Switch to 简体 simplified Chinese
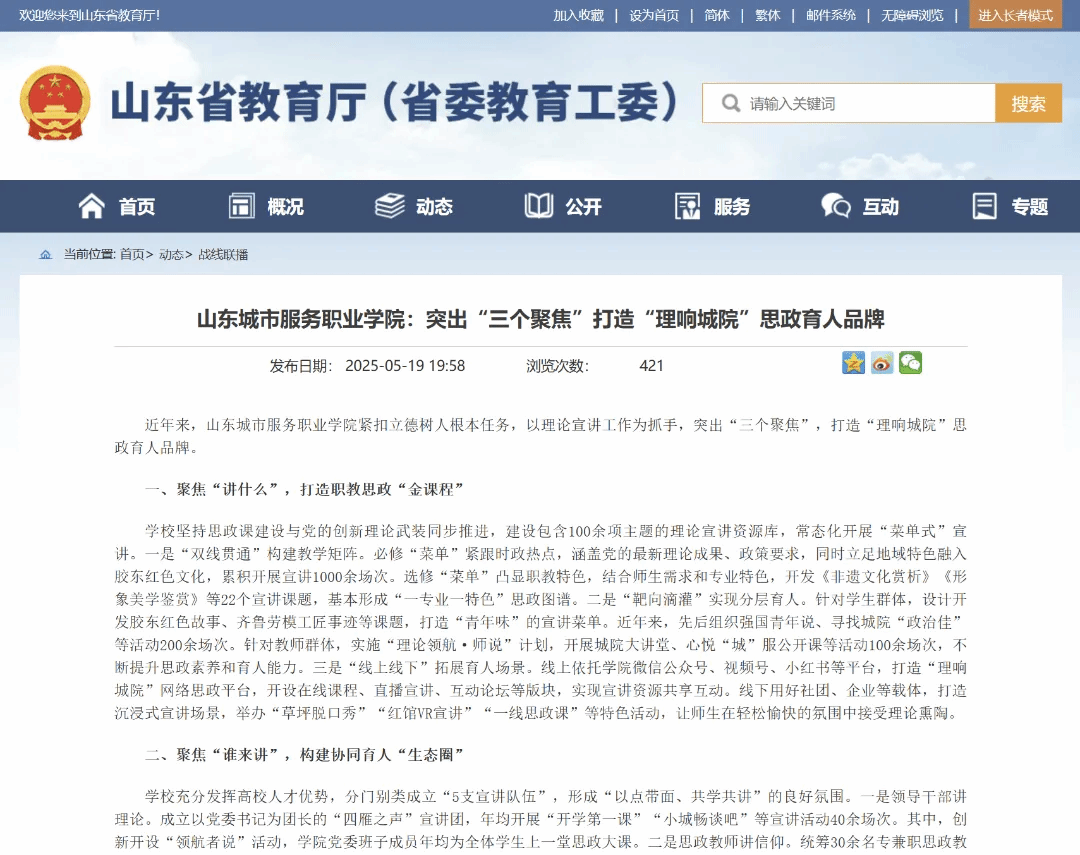This screenshot has height=855, width=1080. (x=717, y=15)
